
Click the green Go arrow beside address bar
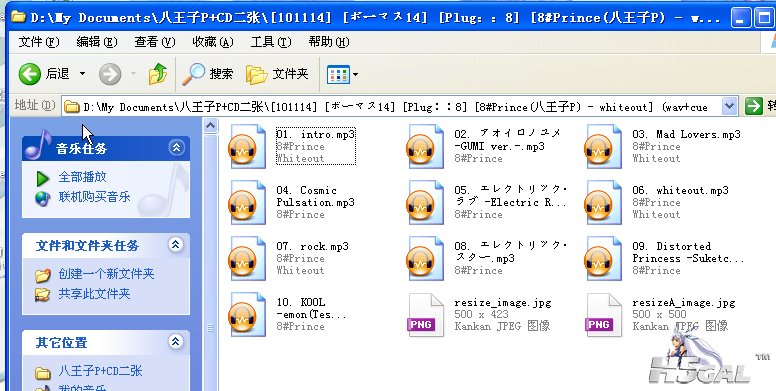[753, 106]
